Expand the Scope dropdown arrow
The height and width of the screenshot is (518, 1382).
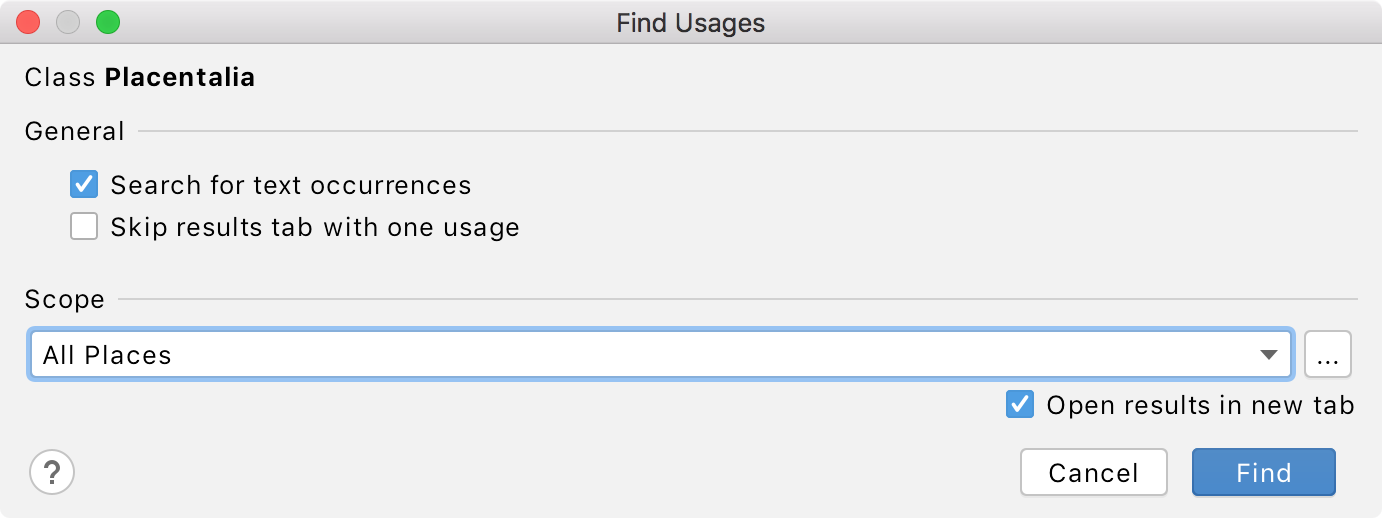pos(1269,355)
